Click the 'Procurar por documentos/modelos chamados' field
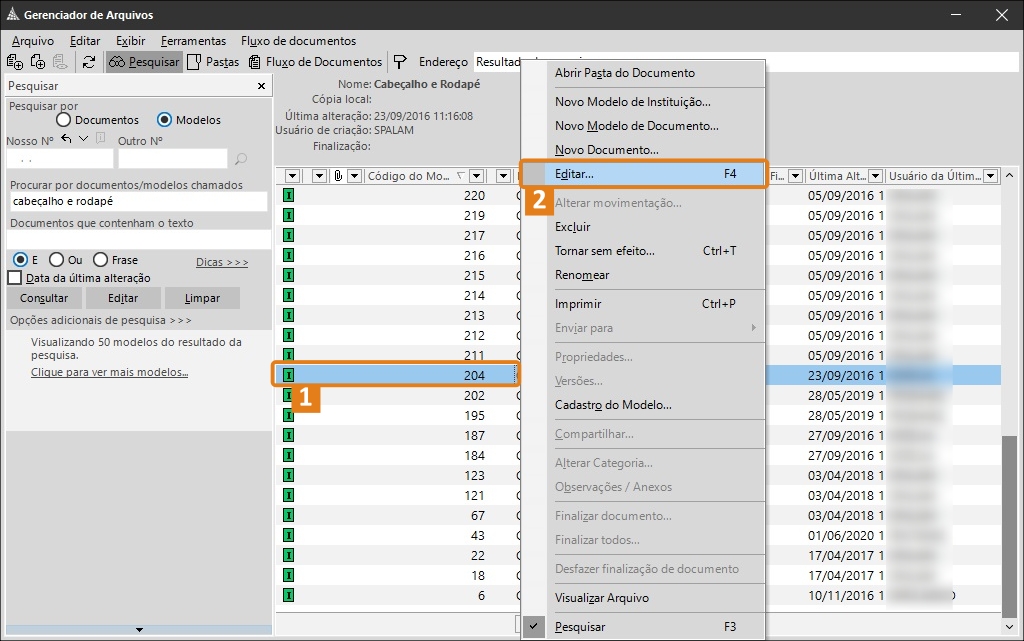 [x=138, y=202]
